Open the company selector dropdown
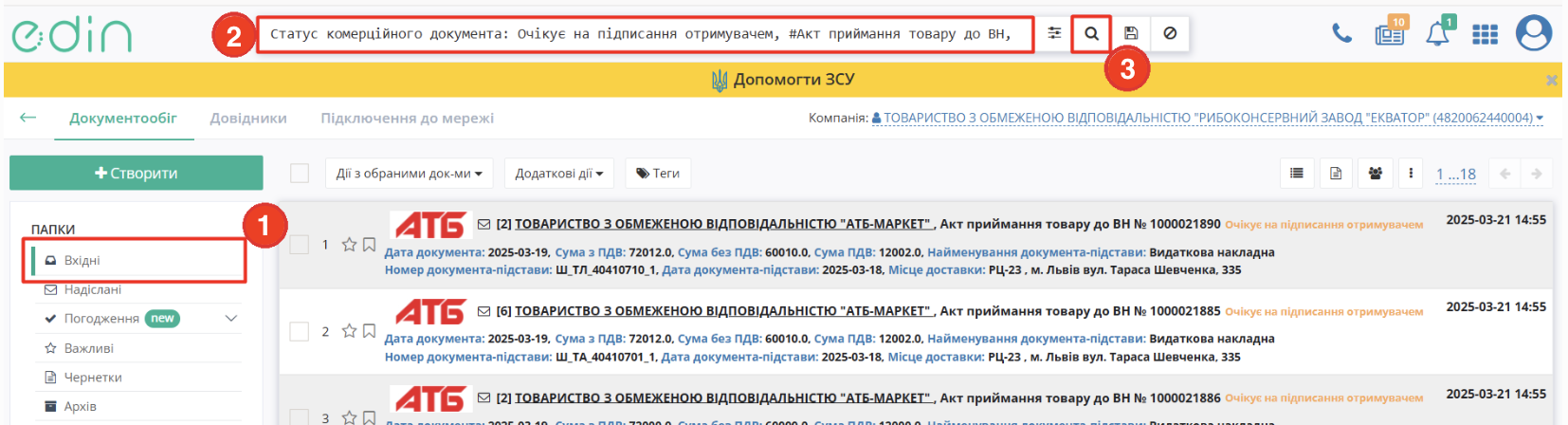This screenshot has height=425, width=1568. click(x=1208, y=118)
